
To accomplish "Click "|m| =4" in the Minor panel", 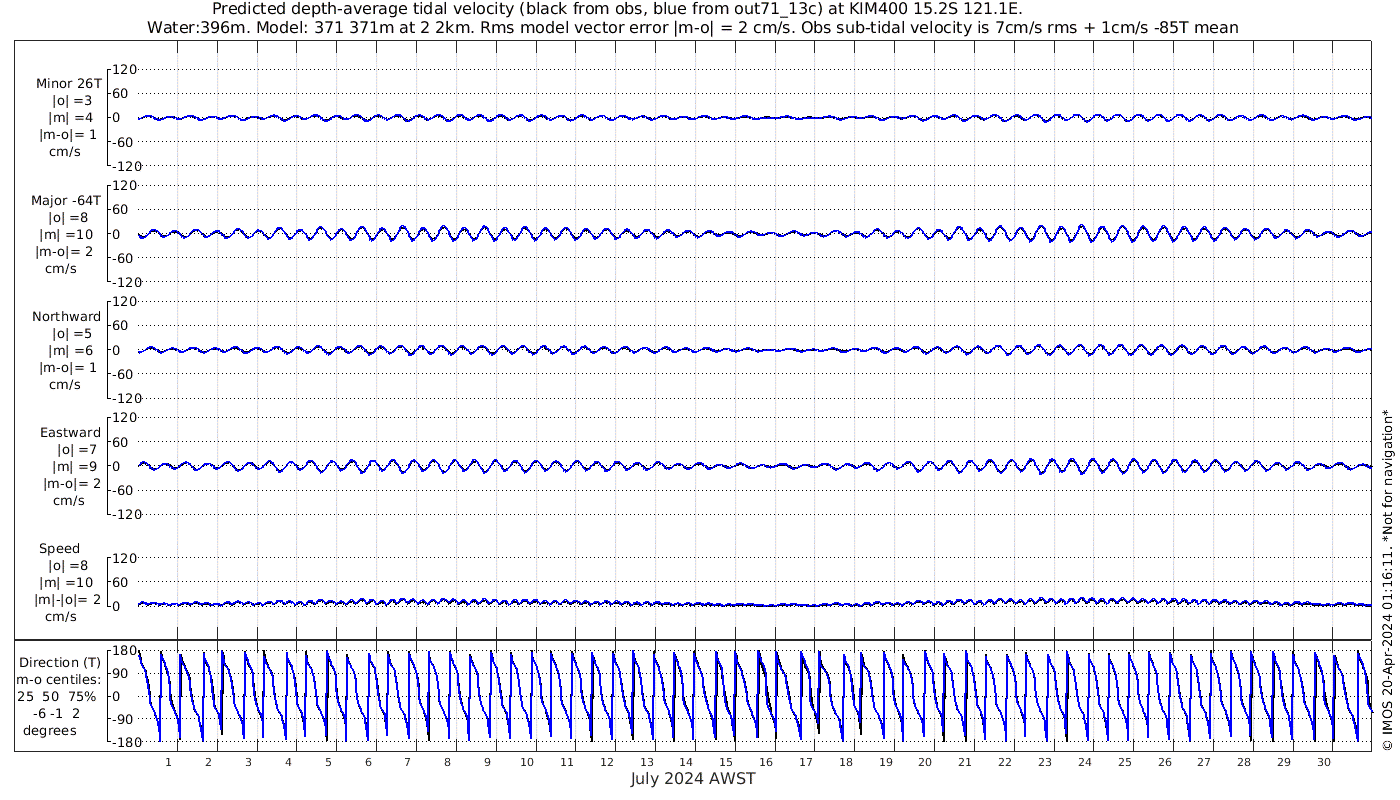I will click(x=72, y=118).
